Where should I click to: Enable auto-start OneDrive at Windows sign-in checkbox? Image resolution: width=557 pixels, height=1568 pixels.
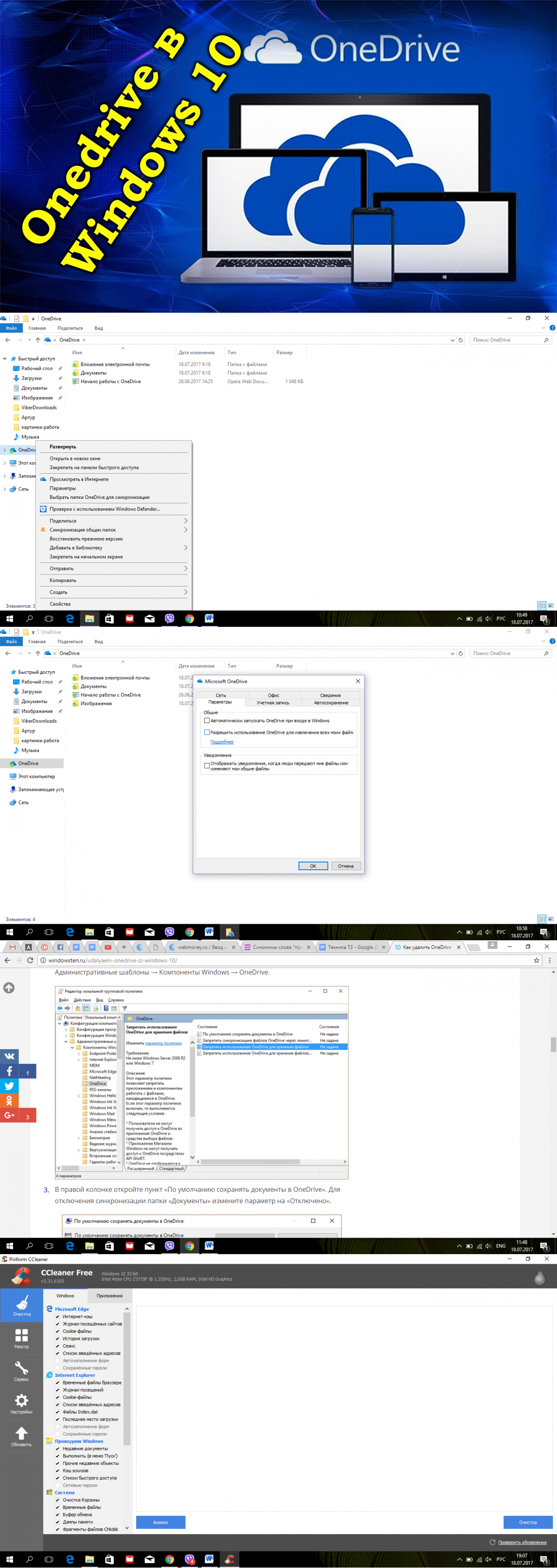[207, 721]
